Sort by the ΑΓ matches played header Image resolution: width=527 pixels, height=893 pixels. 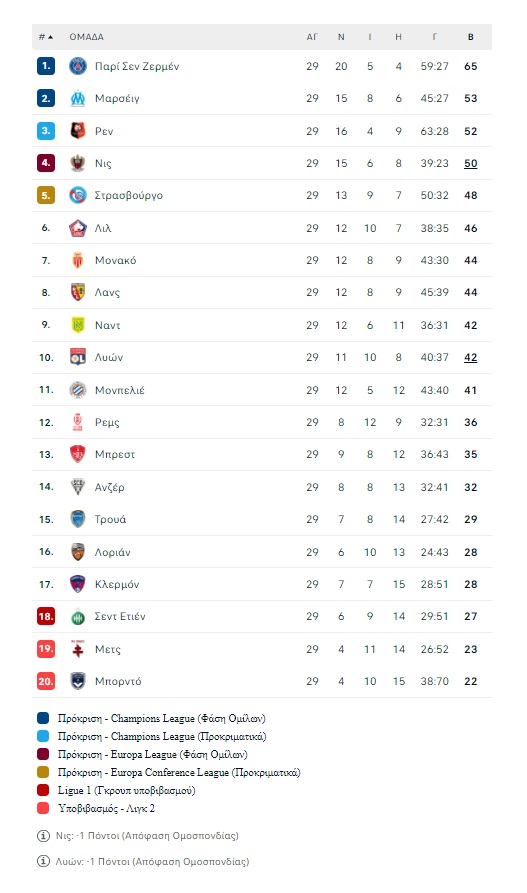point(312,37)
